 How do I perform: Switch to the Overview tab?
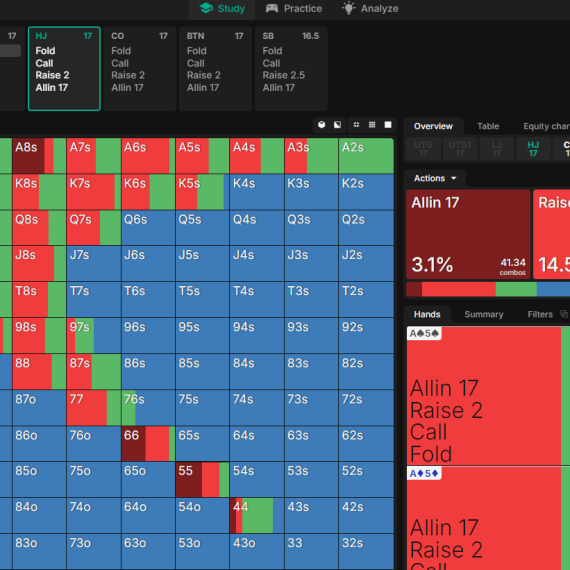click(x=433, y=126)
